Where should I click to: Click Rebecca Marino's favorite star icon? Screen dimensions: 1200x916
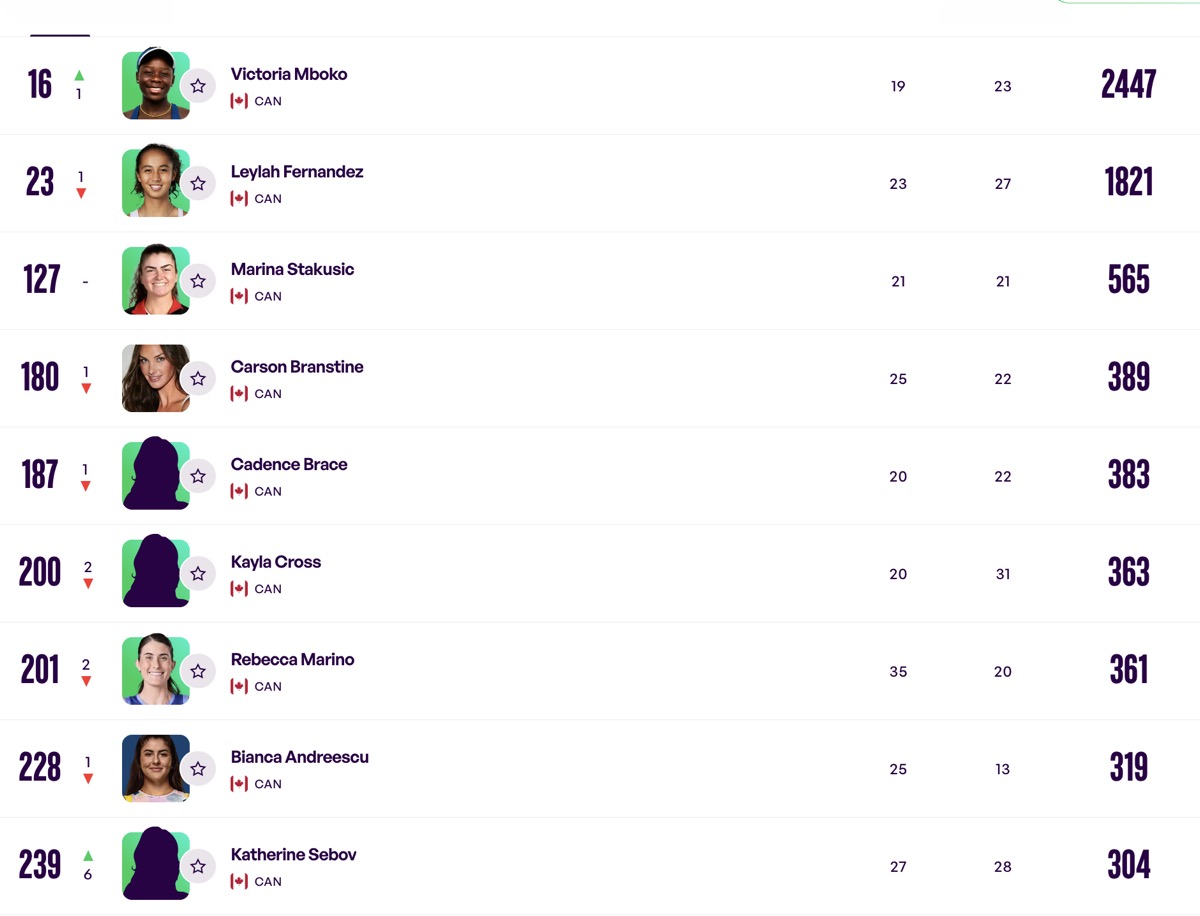(x=198, y=671)
